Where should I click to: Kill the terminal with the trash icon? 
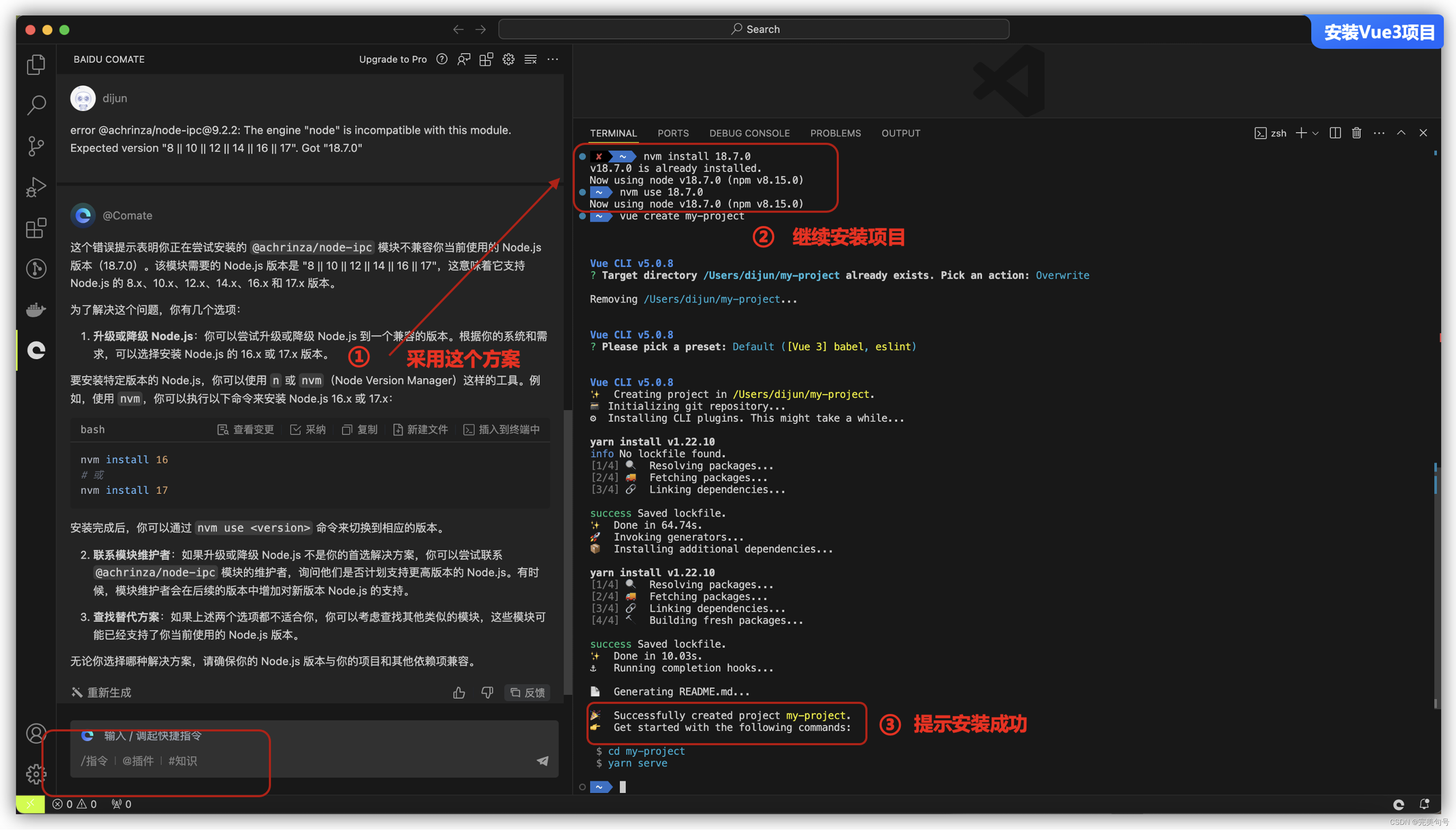pyautogui.click(x=1357, y=133)
